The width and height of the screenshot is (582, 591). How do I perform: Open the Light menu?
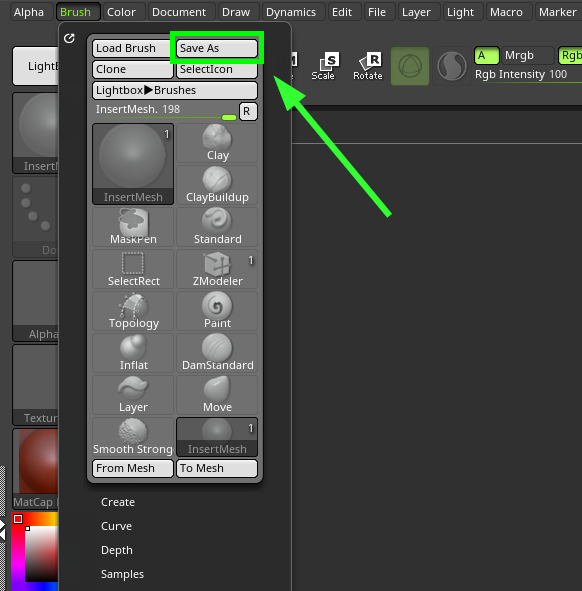(x=463, y=12)
